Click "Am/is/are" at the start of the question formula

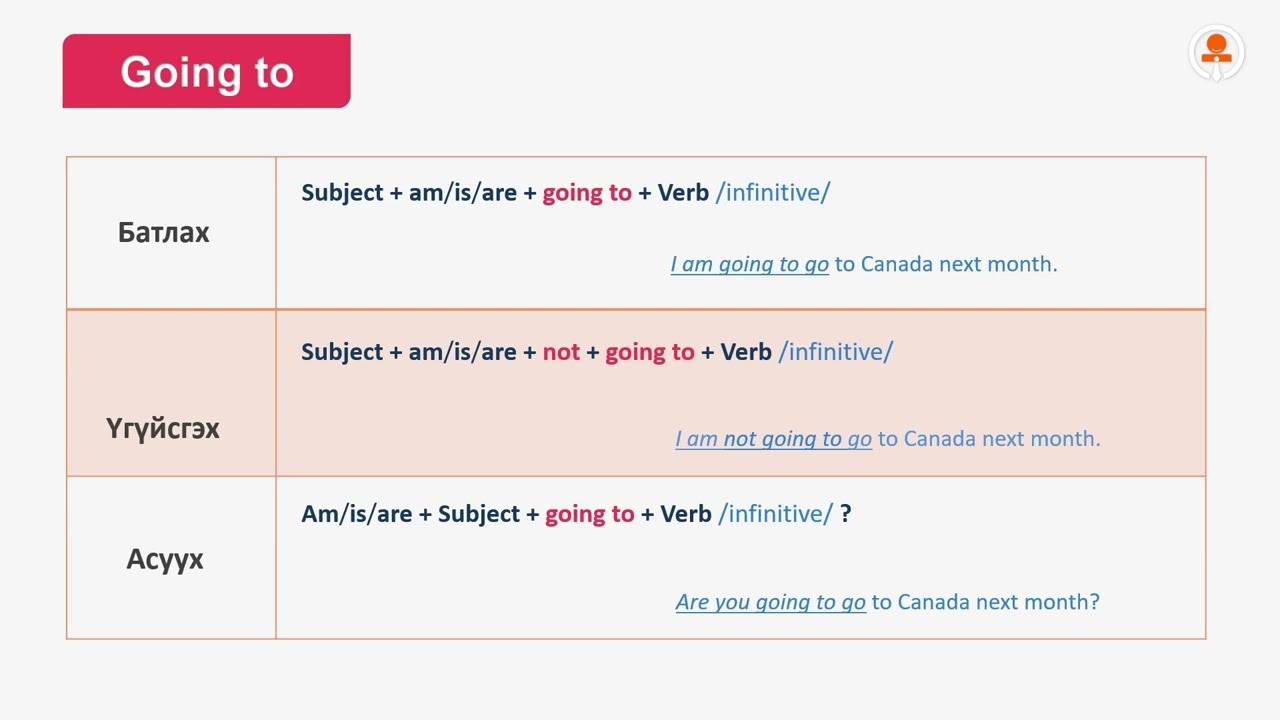[x=356, y=514]
